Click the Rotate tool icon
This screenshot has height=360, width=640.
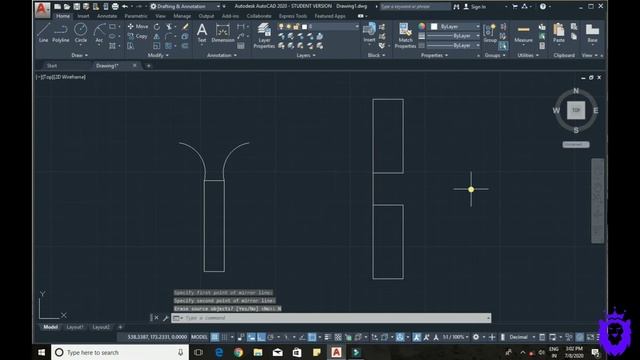(x=157, y=27)
